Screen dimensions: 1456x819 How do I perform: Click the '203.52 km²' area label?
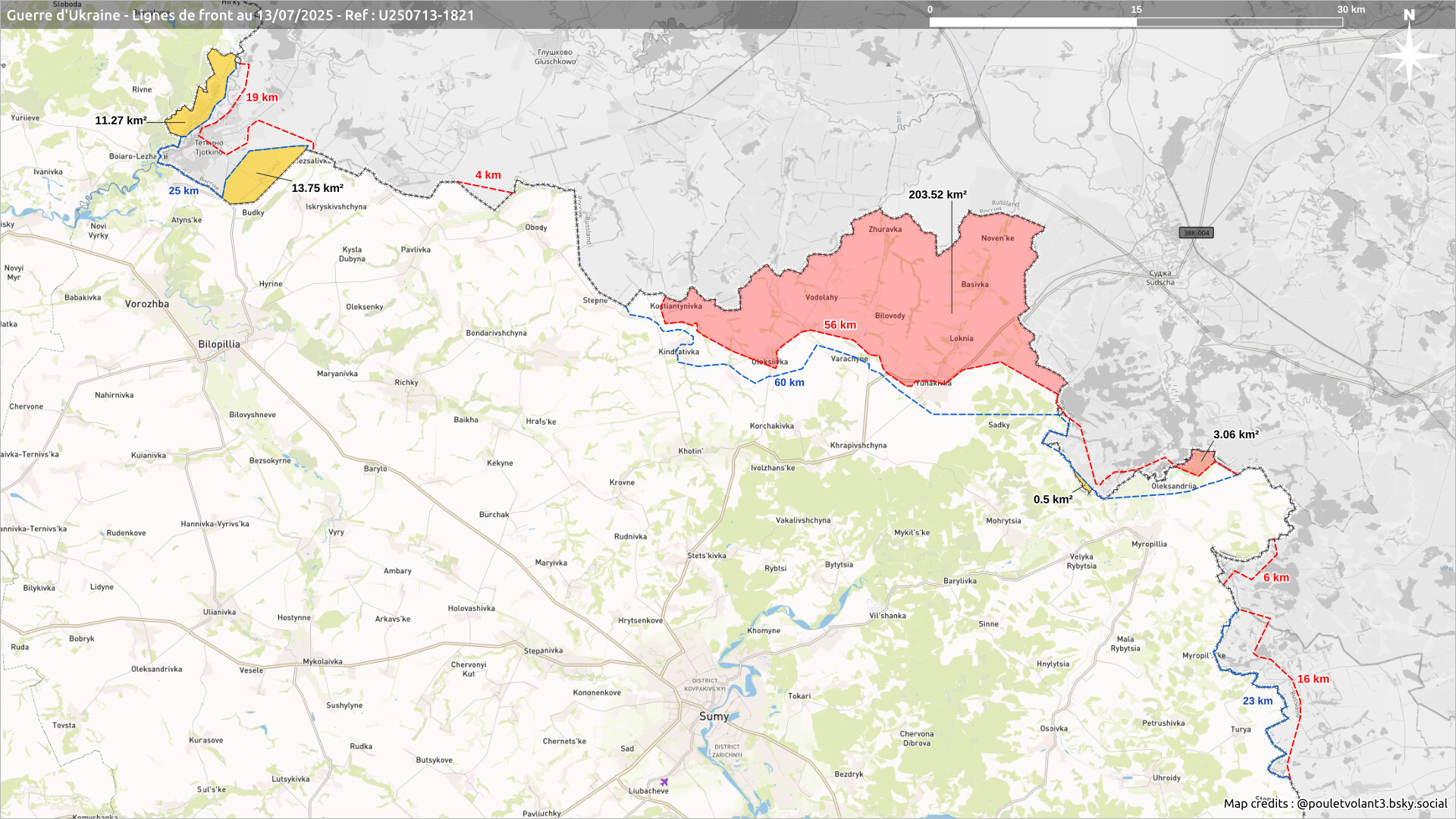point(937,195)
